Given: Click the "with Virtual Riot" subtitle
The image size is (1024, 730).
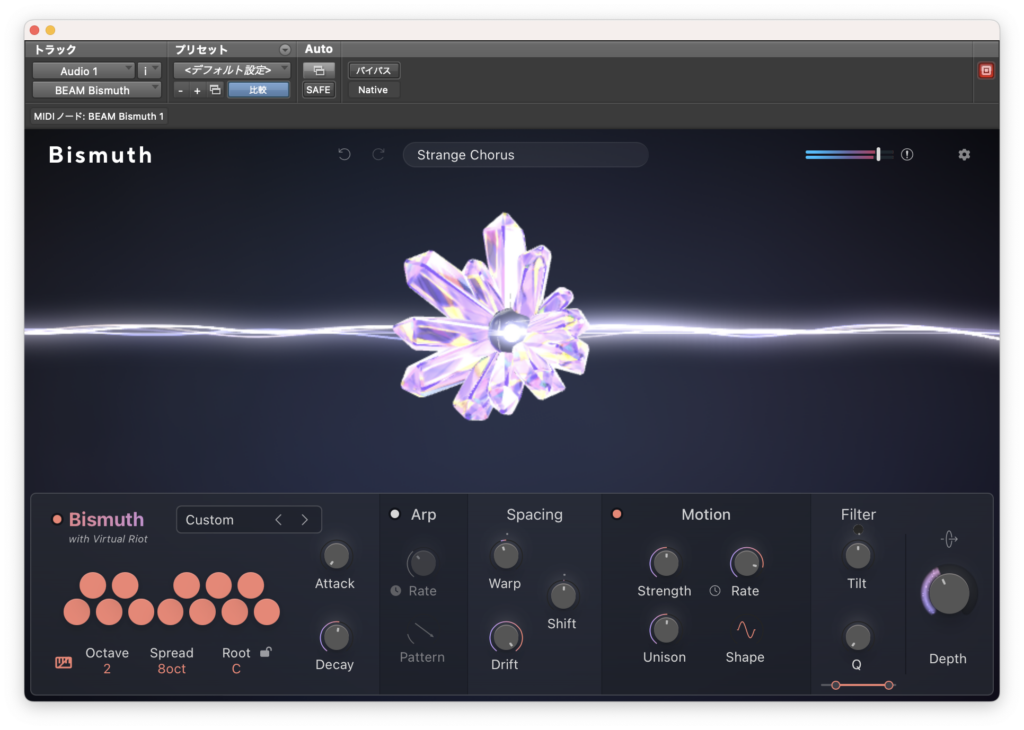Looking at the screenshot, I should pyautogui.click(x=108, y=539).
